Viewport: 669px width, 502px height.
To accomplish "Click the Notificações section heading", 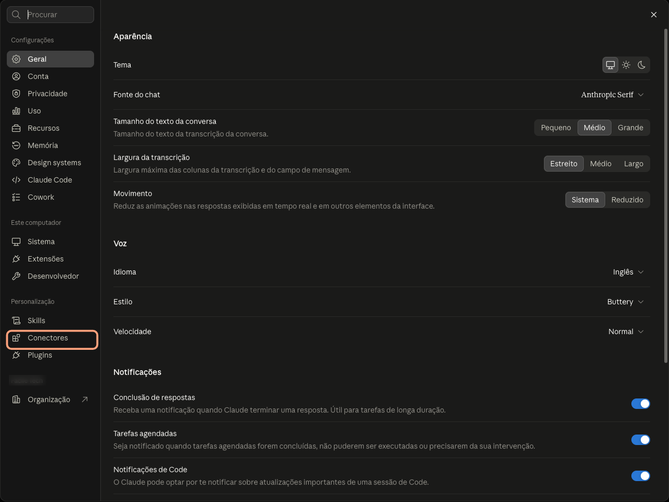I will [x=137, y=372].
